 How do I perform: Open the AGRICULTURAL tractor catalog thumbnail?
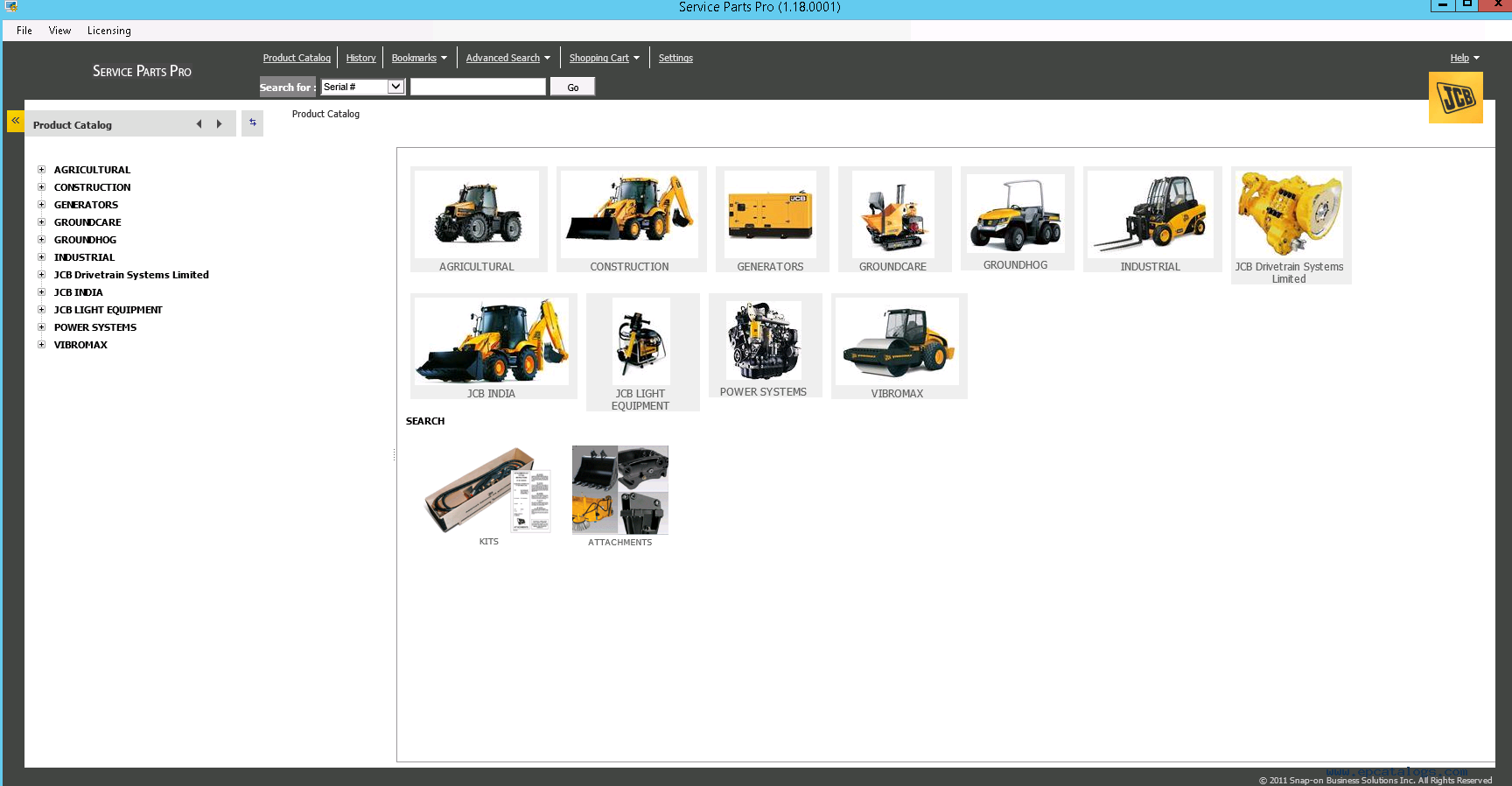(477, 214)
